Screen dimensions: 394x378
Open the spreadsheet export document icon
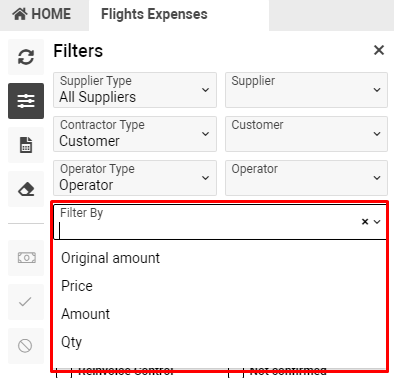tap(26, 145)
